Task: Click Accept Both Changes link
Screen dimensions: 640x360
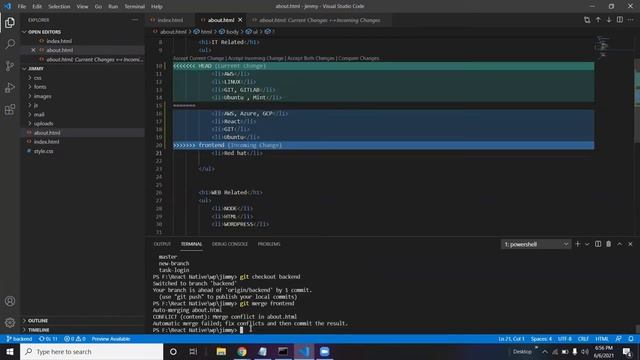Action: [x=311, y=58]
